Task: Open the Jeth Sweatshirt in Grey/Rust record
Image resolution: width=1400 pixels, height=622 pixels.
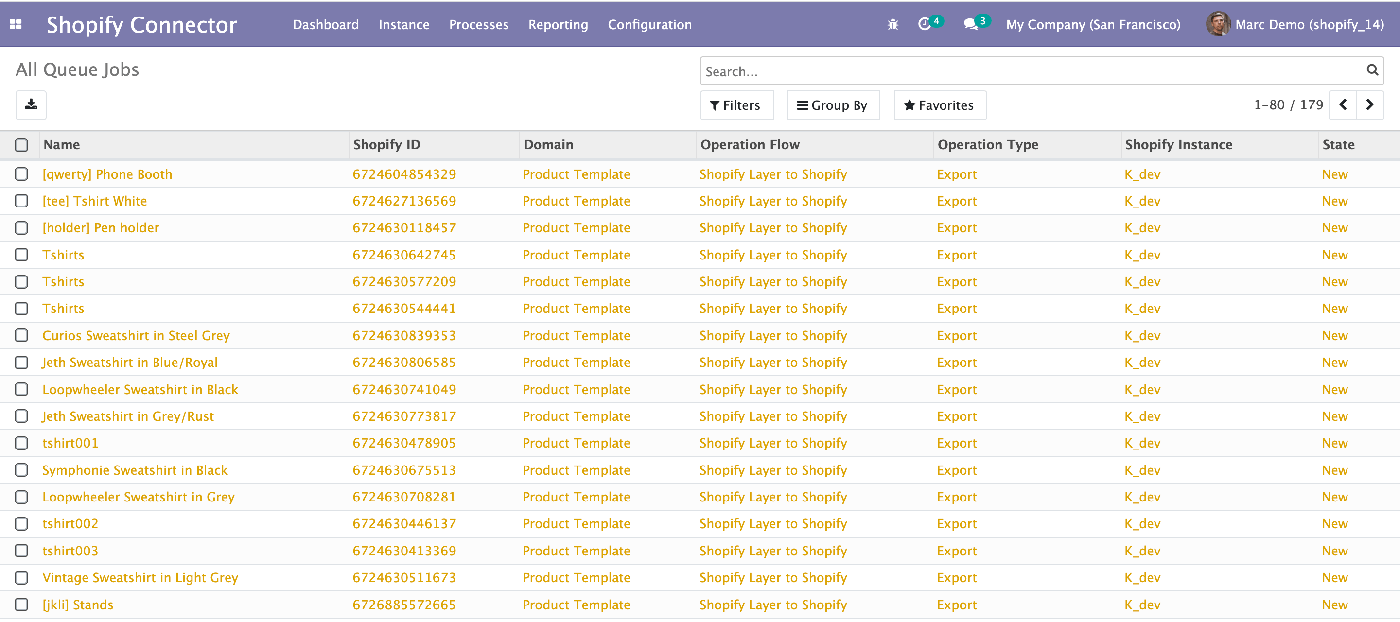Action: click(x=128, y=417)
